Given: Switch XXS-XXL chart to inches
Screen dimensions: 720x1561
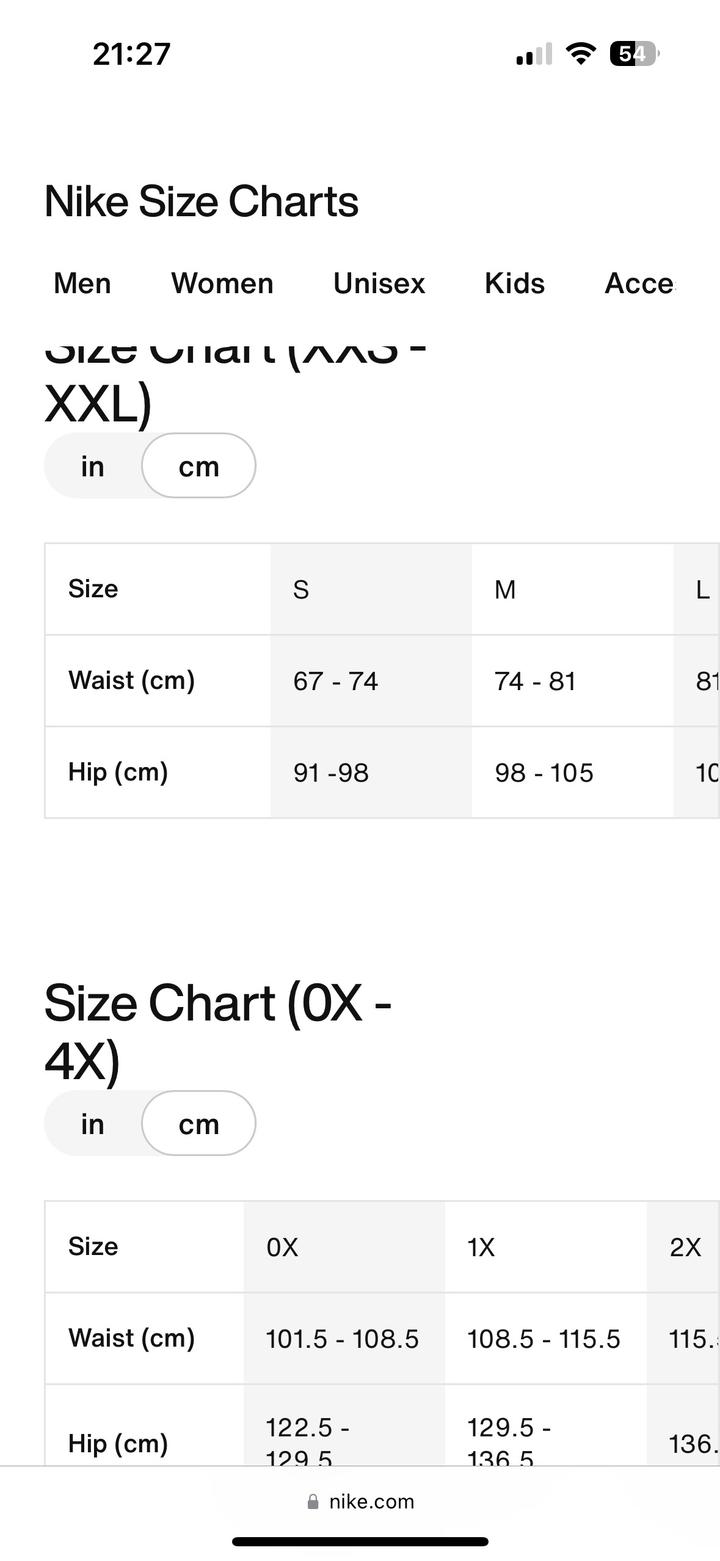Looking at the screenshot, I should coord(93,466).
